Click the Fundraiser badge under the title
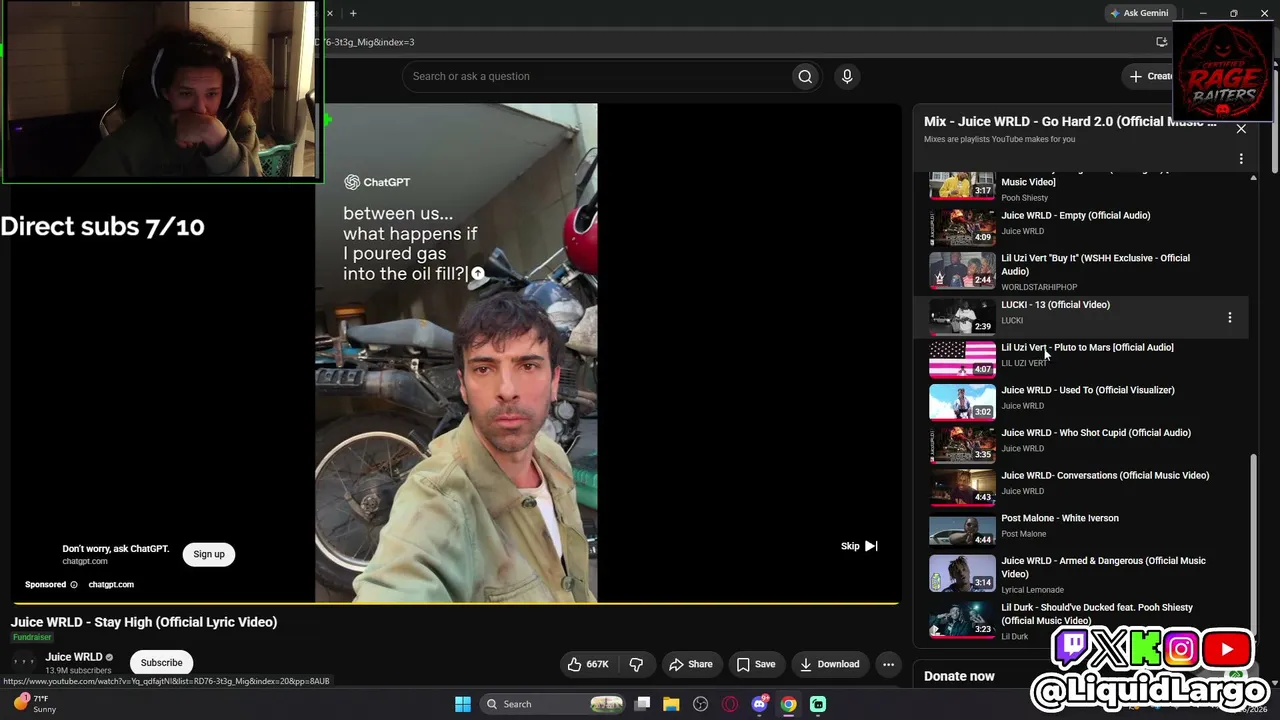The width and height of the screenshot is (1280, 720). click(x=32, y=637)
